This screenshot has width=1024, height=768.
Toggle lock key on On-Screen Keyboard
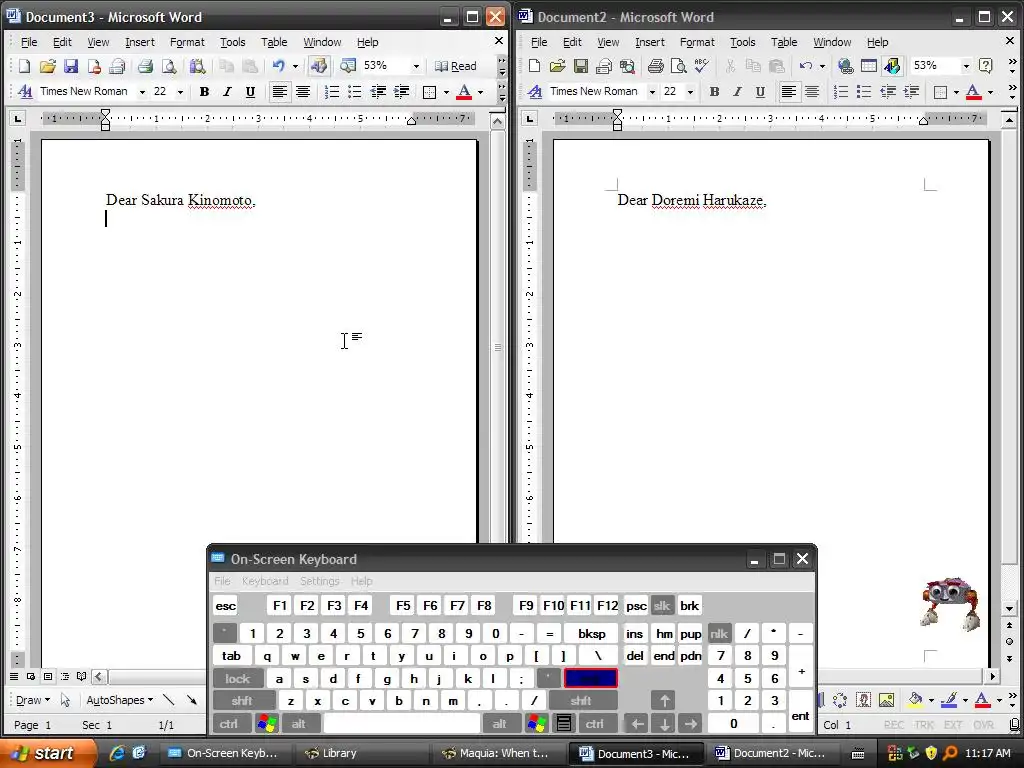coord(238,679)
